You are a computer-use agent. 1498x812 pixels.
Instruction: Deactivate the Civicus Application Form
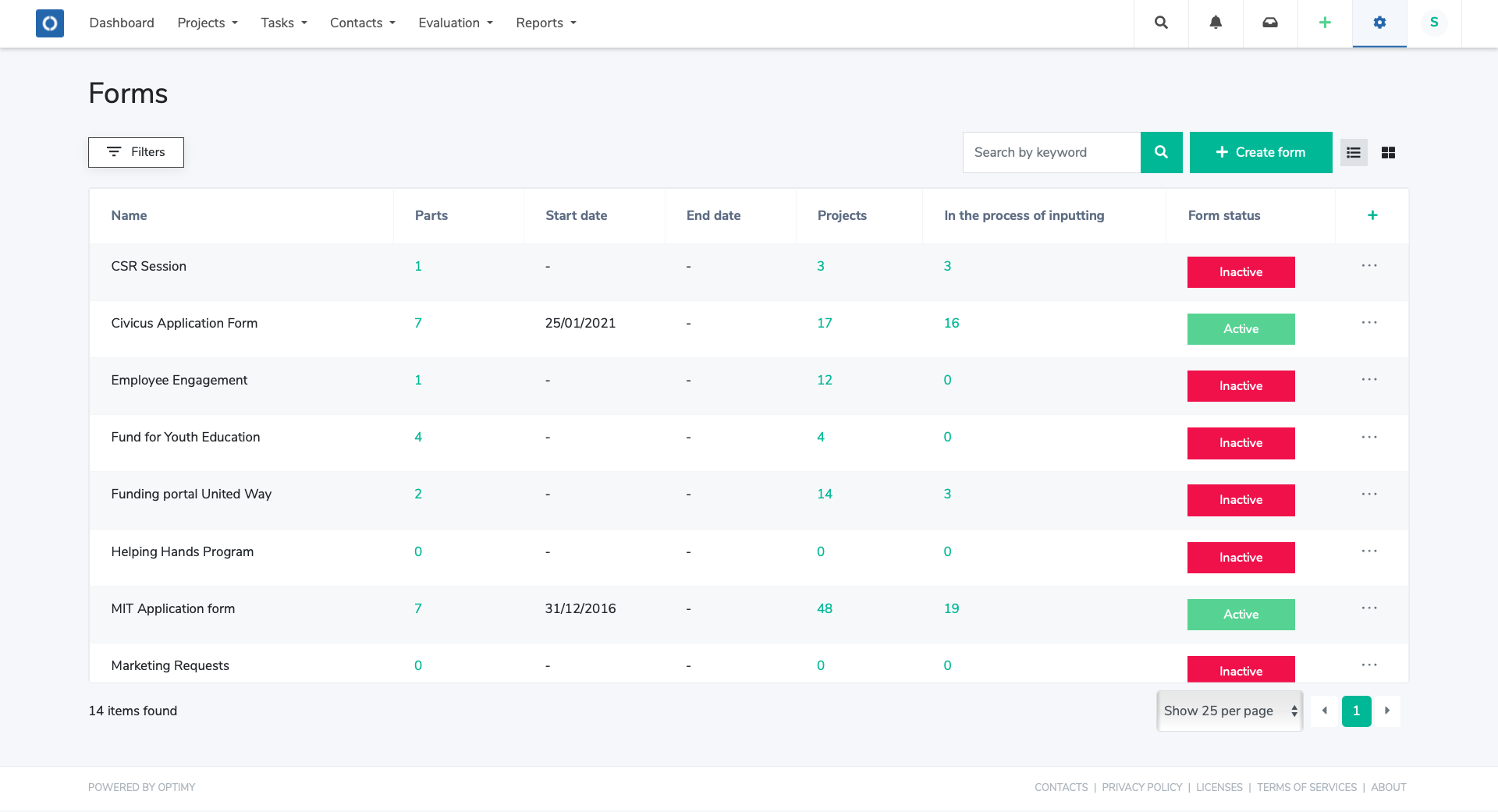click(x=1241, y=328)
